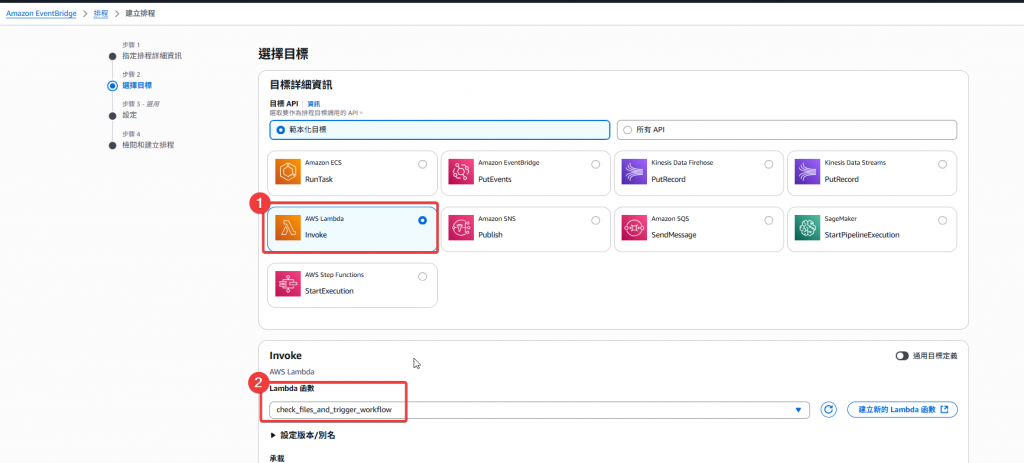Go to step 3 設定
The width and height of the screenshot is (1024, 463).
point(129,115)
